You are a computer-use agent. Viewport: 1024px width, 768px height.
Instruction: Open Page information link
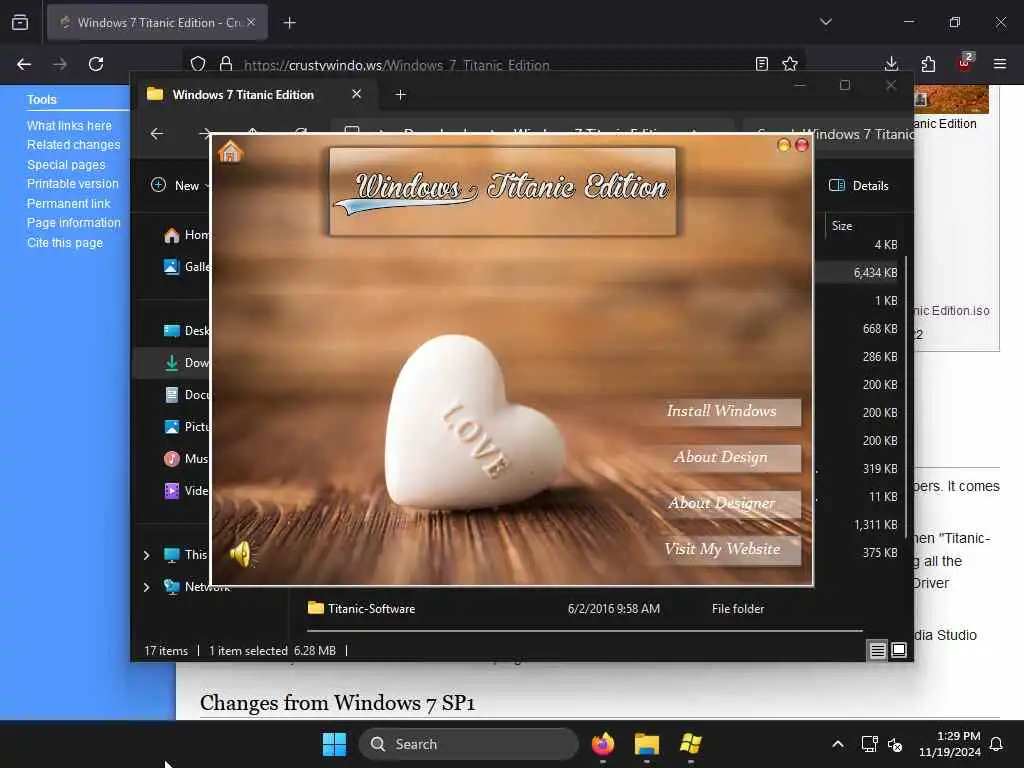pyautogui.click(x=74, y=223)
